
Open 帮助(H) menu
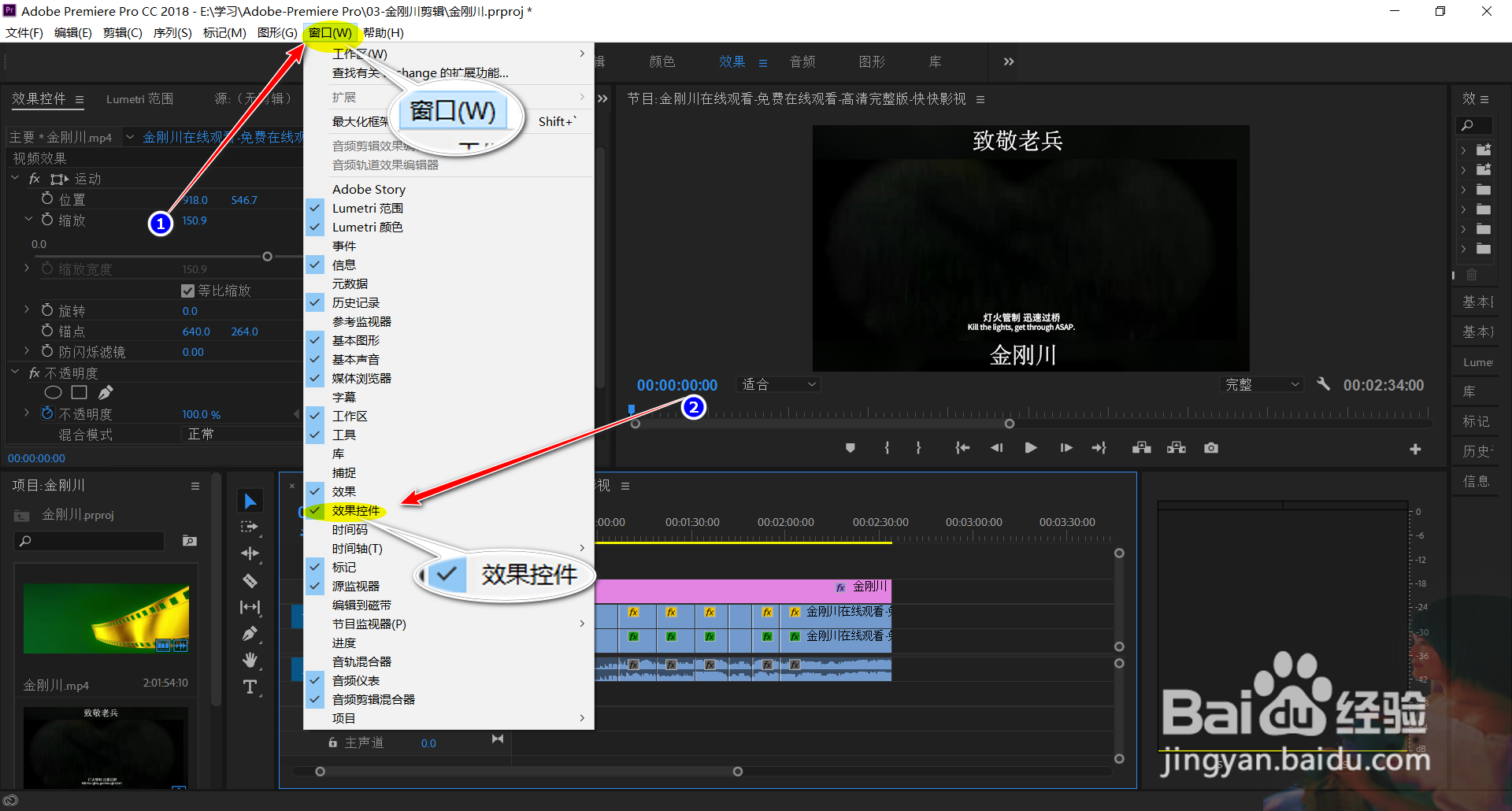[383, 32]
